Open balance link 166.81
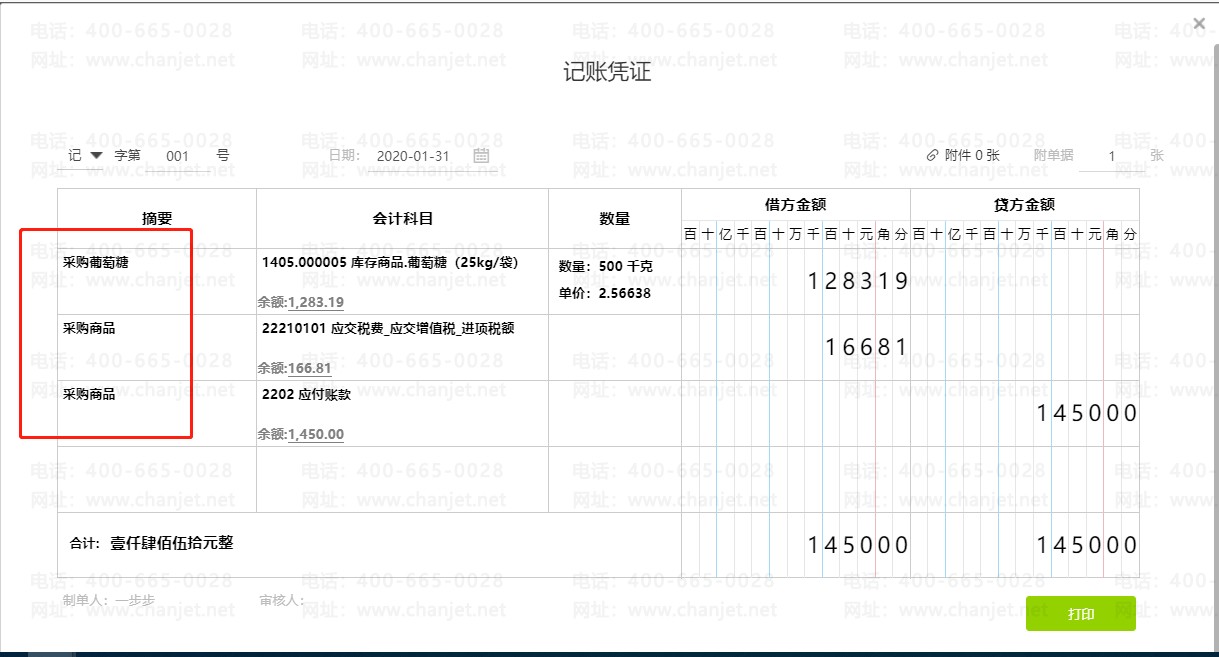This screenshot has height=657, width=1219. coord(309,368)
